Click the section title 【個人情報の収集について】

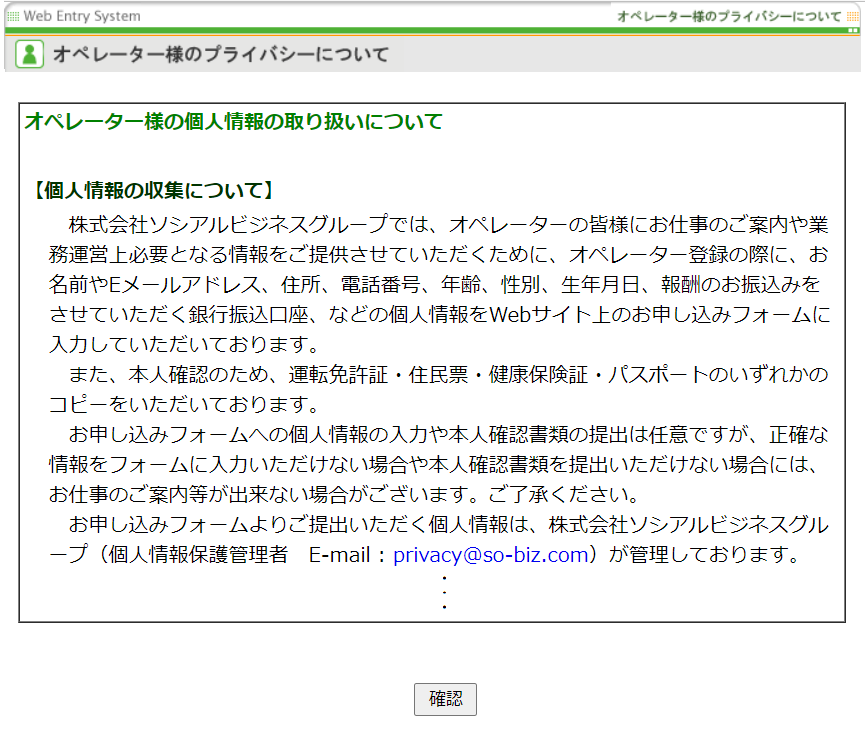[x=155, y=190]
